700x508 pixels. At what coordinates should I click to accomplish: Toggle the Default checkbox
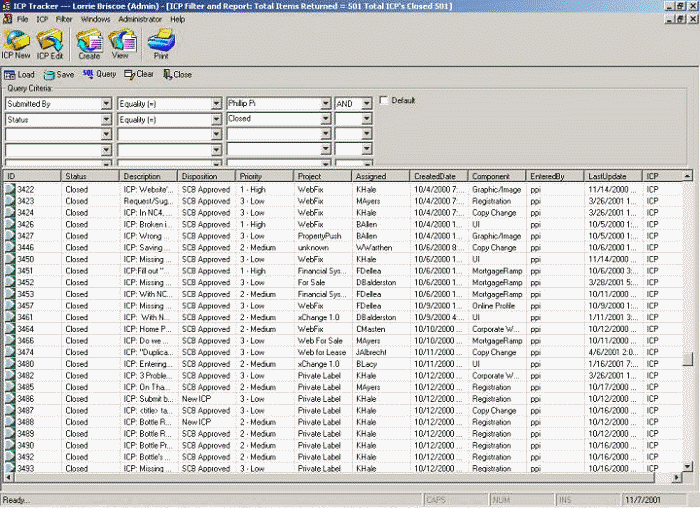click(384, 101)
